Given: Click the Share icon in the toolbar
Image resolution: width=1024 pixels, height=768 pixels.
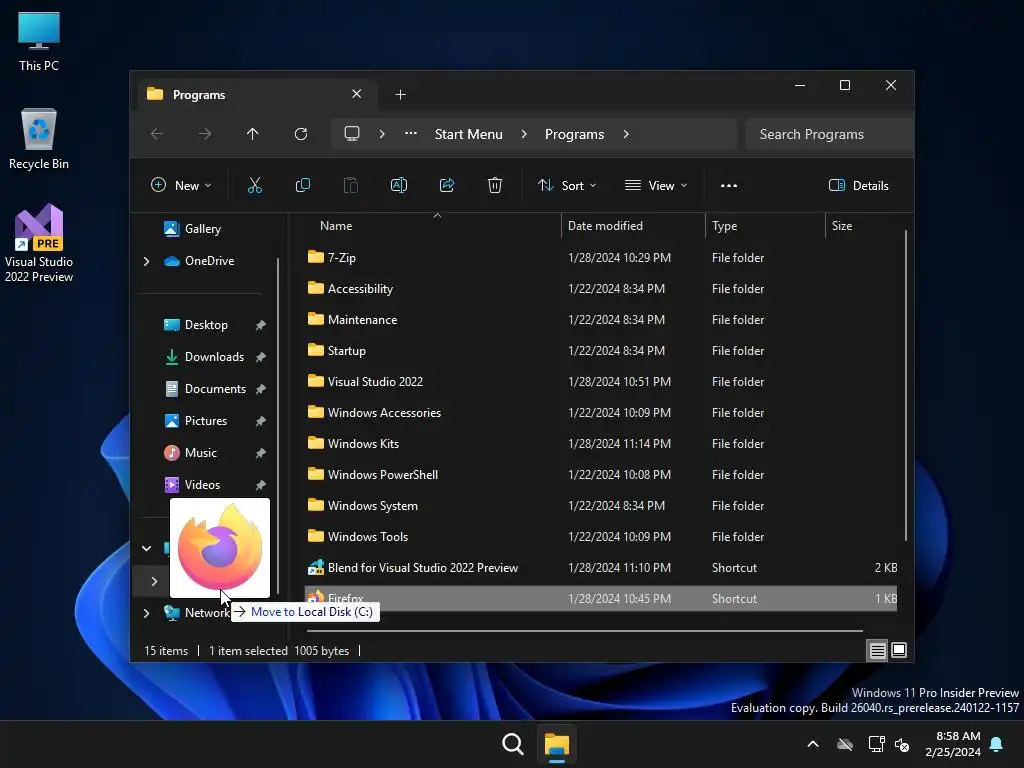Looking at the screenshot, I should point(447,185).
